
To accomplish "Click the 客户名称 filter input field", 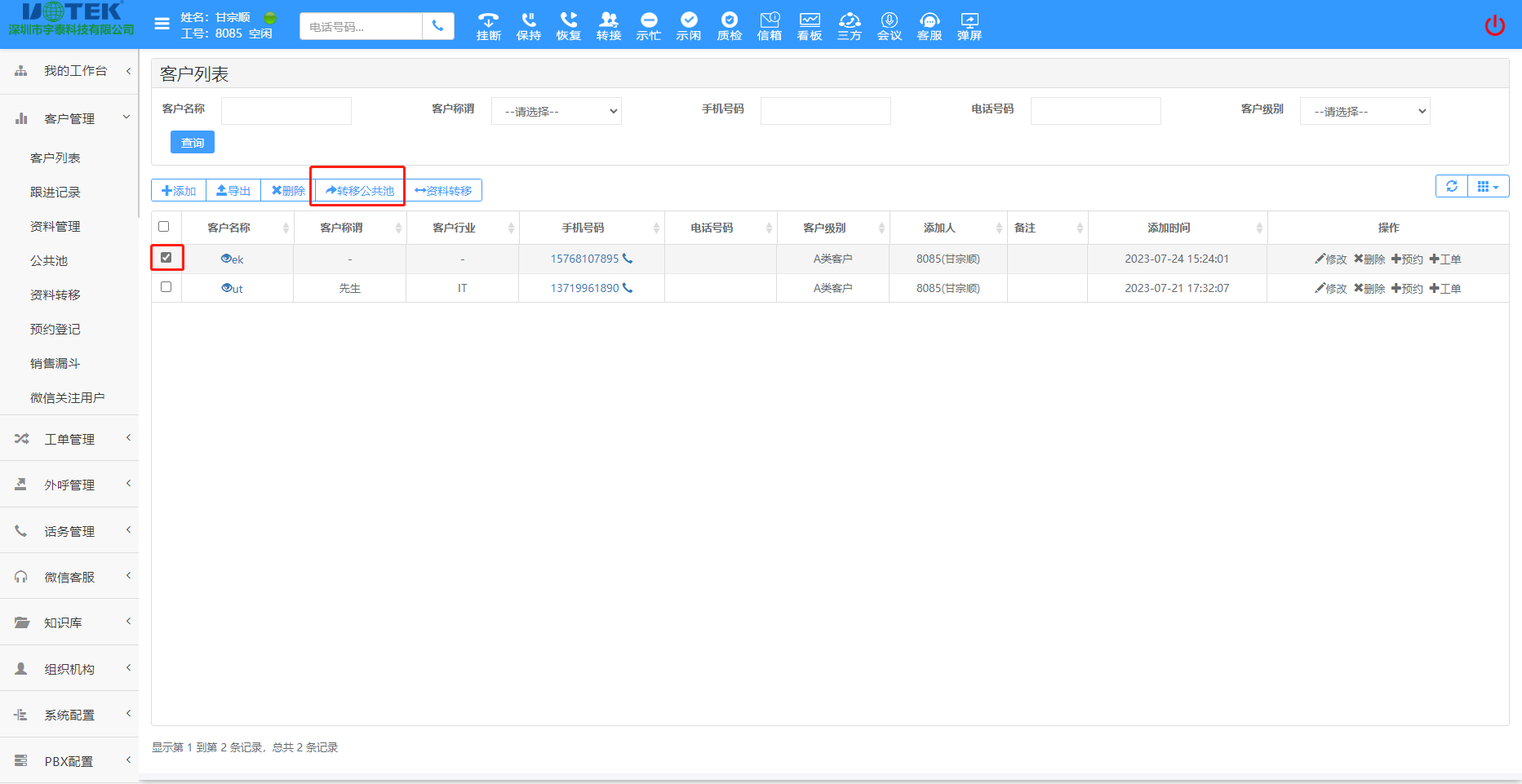I will click(x=286, y=111).
